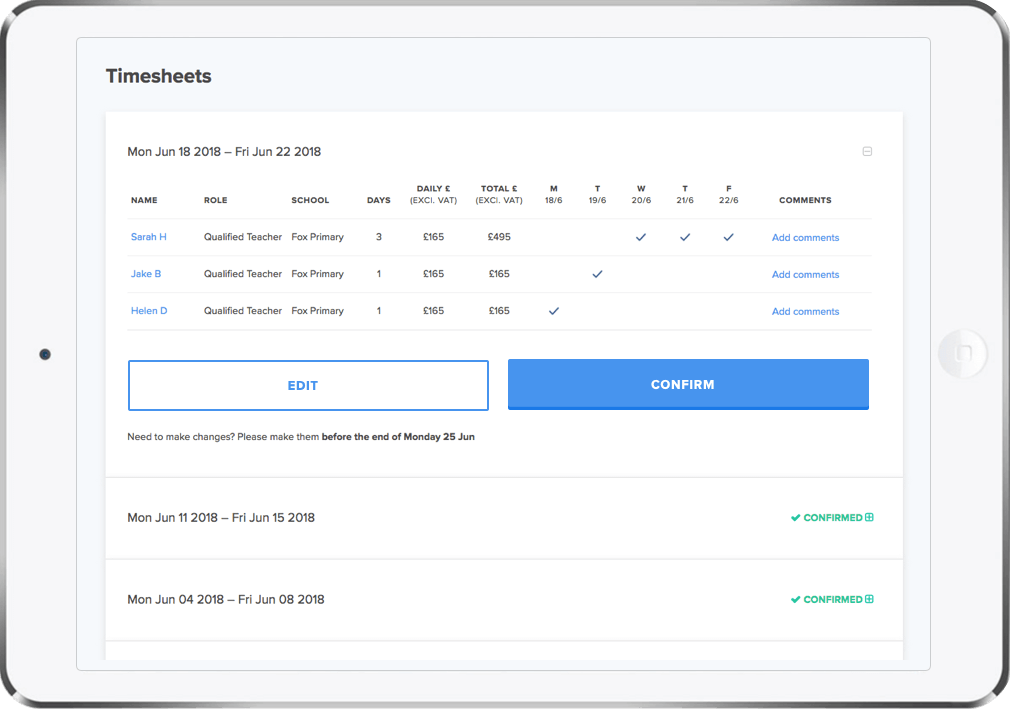Add comments for Jake B
The height and width of the screenshot is (713, 1010).
click(805, 274)
